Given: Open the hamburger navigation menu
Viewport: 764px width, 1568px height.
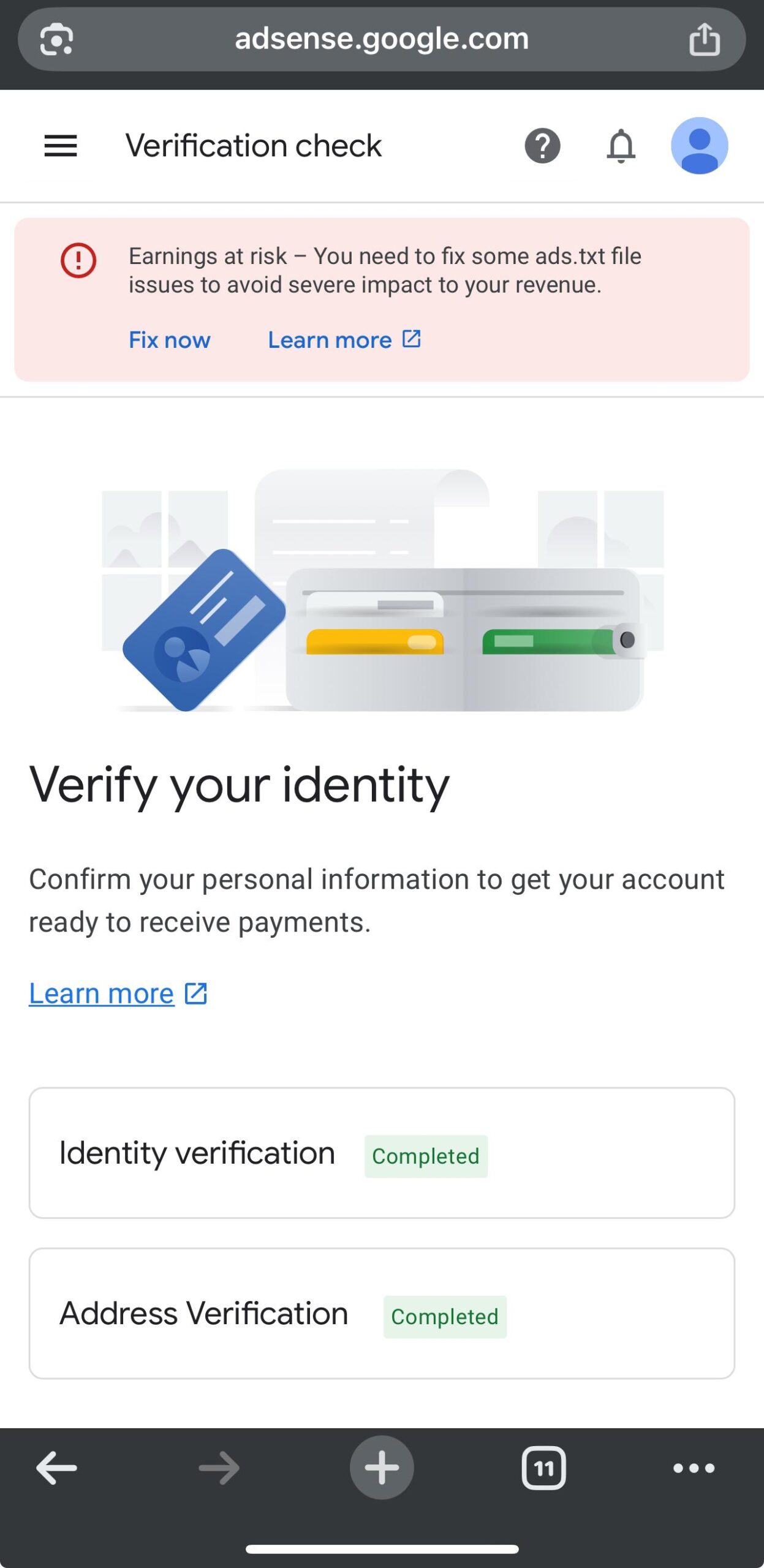Looking at the screenshot, I should (61, 146).
